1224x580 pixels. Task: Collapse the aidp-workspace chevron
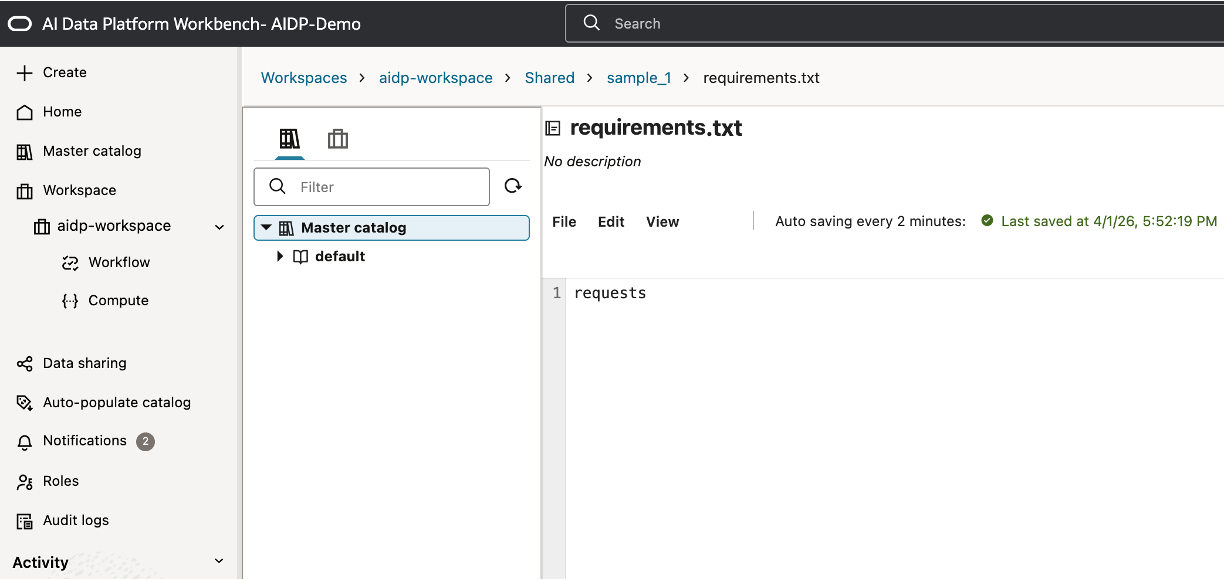[219, 227]
